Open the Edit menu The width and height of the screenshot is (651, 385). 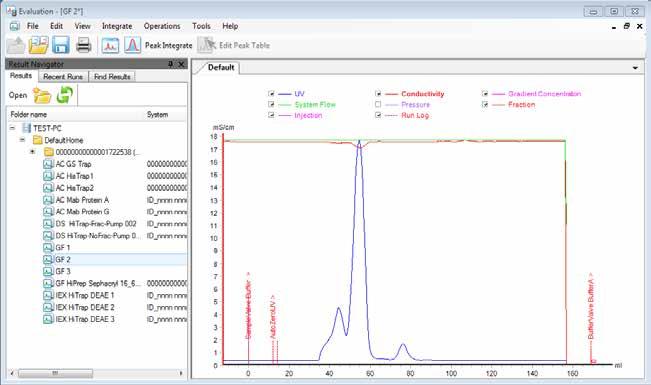[56, 26]
